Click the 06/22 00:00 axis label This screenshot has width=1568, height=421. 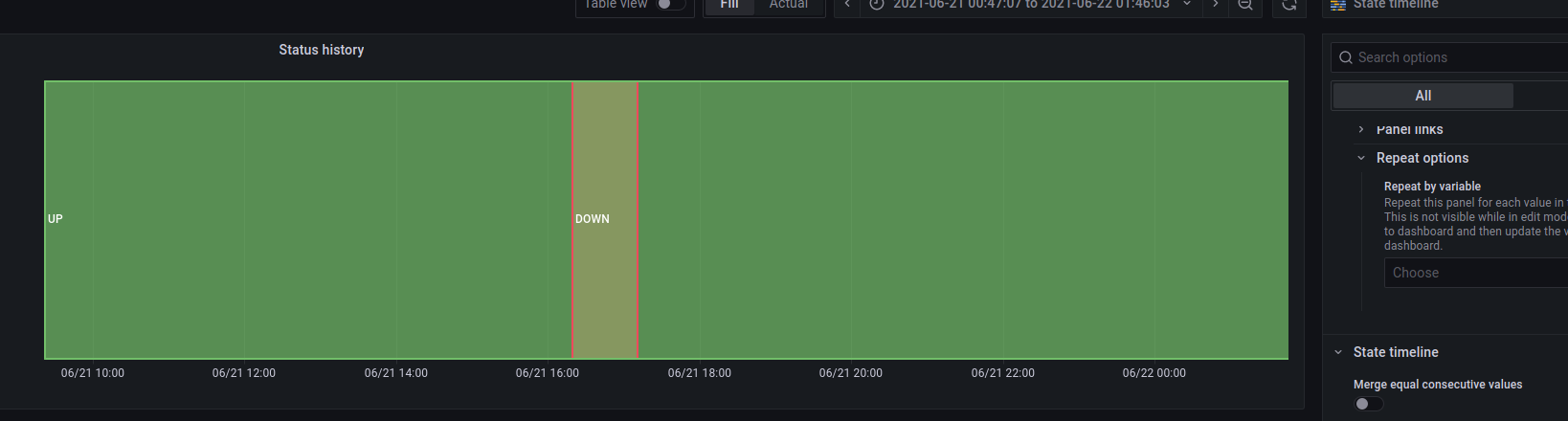pos(1154,373)
